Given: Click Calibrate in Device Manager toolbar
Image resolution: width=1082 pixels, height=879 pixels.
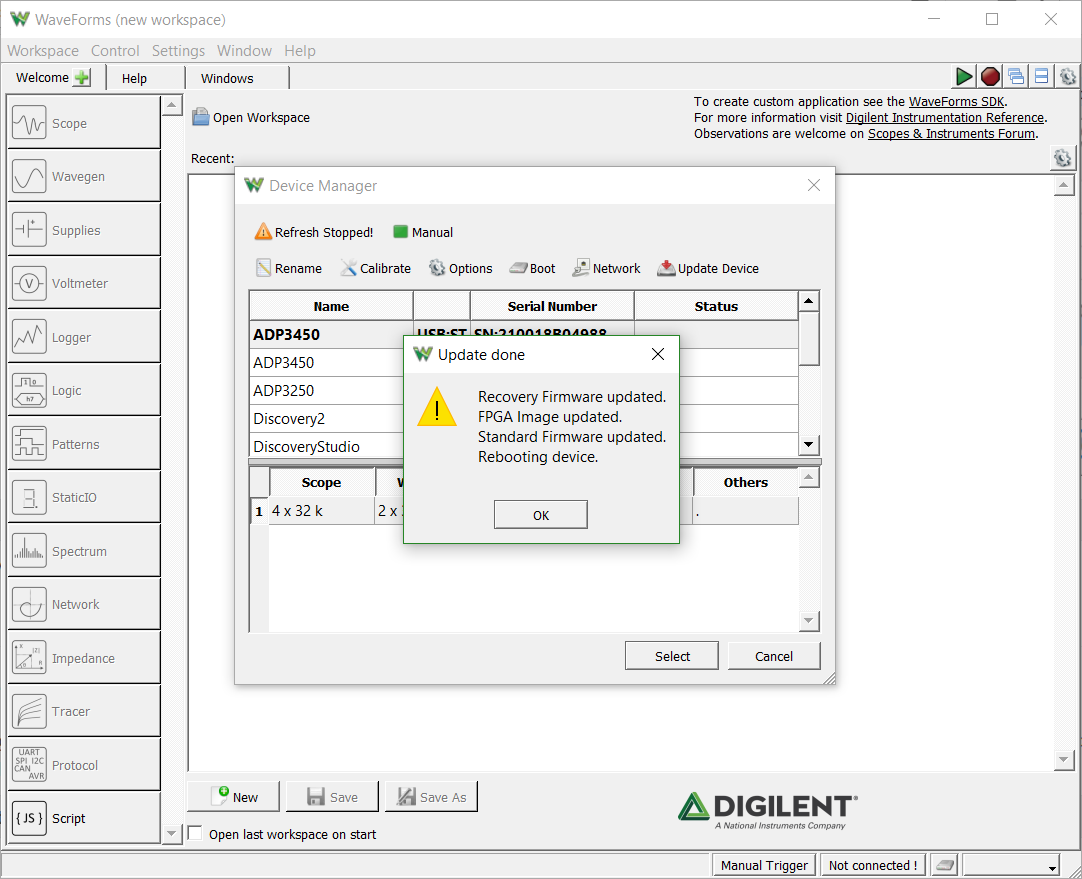Looking at the screenshot, I should [375, 268].
